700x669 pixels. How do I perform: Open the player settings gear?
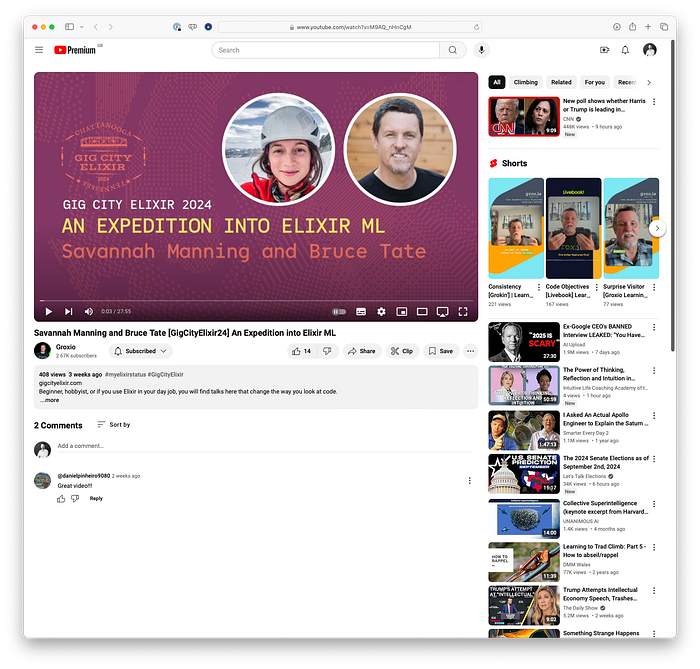click(381, 312)
